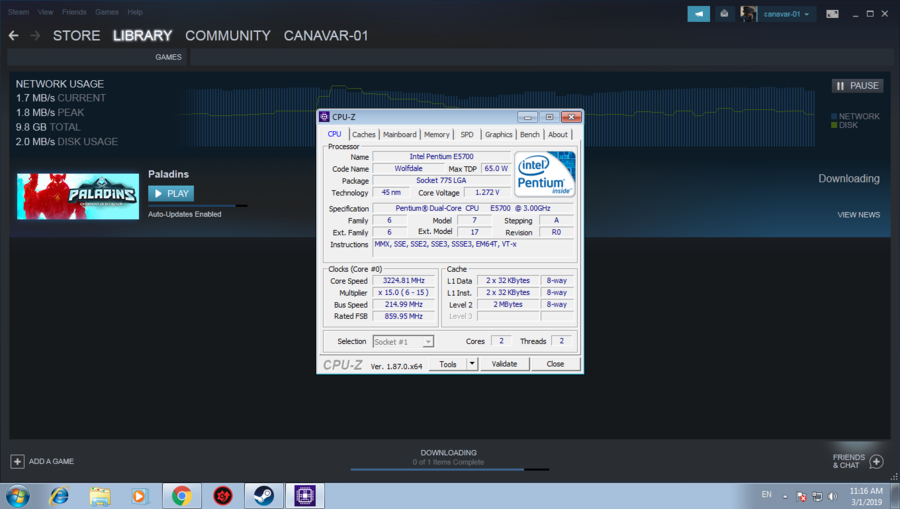Screen dimensions: 900x509
Task: Open Friends & Chat plus icon
Action: [876, 461]
